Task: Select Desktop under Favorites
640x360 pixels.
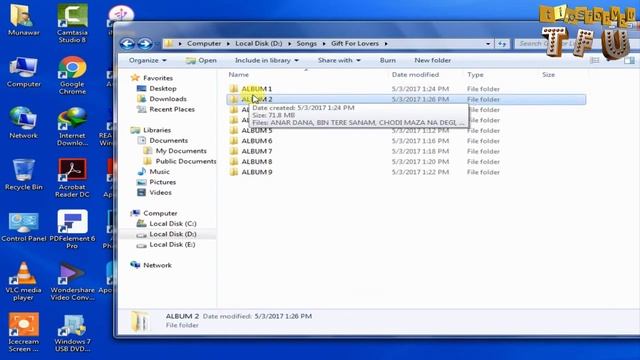Action: [162, 89]
